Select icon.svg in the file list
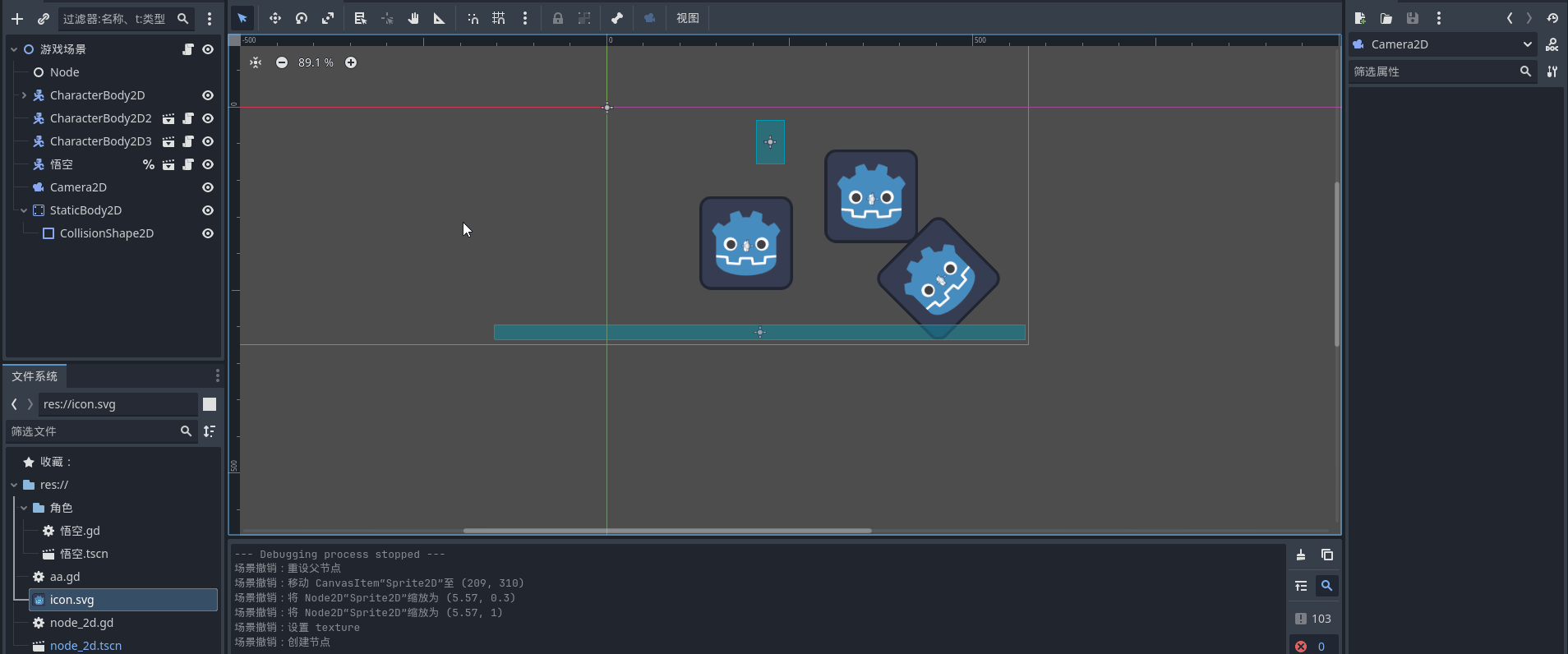Image resolution: width=1568 pixels, height=654 pixels. [72, 600]
